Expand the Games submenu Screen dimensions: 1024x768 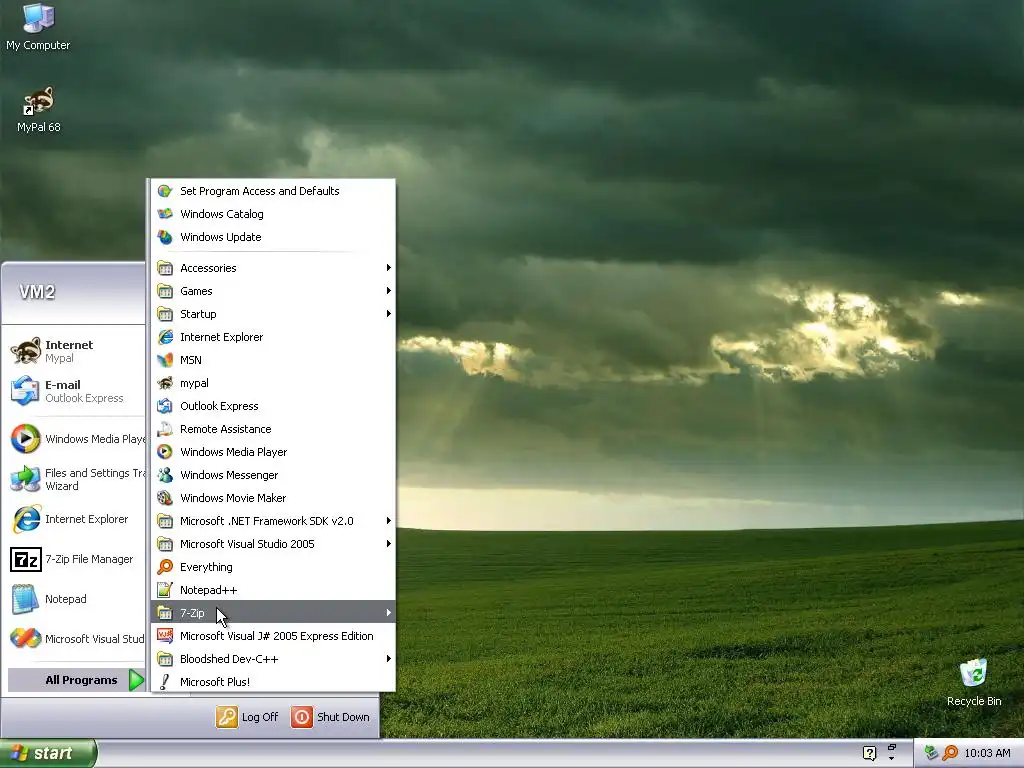tap(274, 291)
